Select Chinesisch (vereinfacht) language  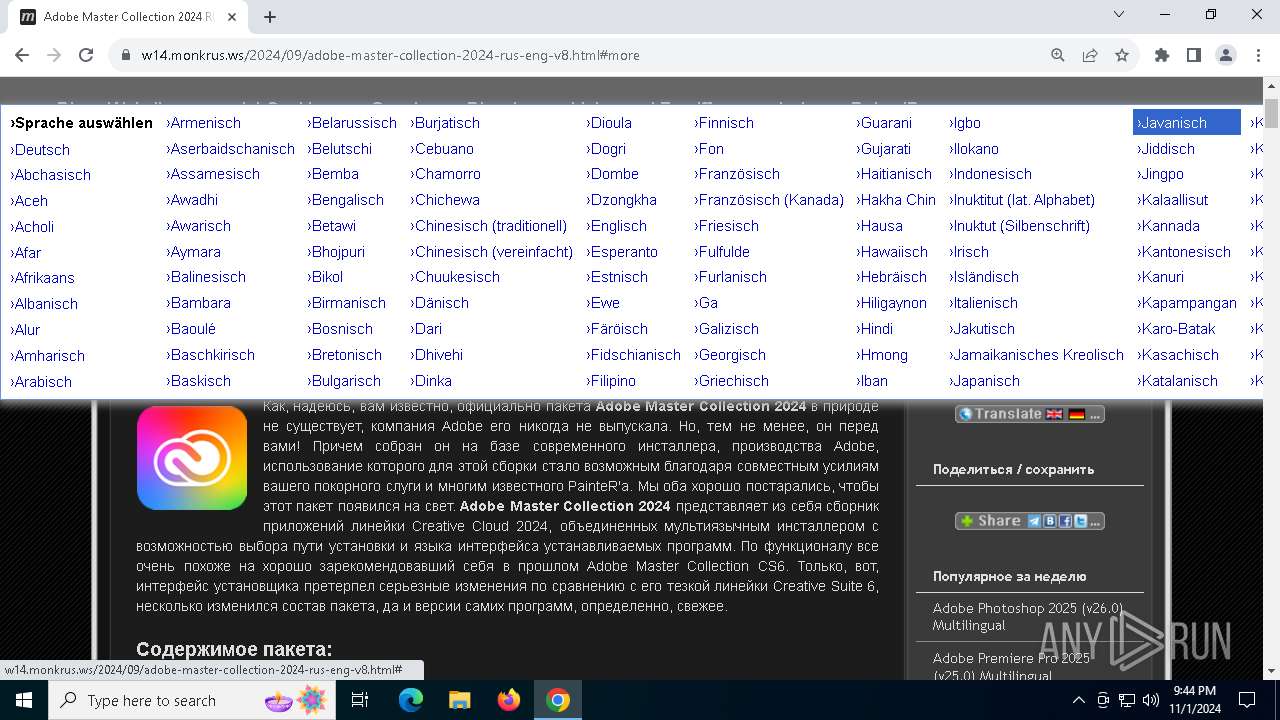(x=492, y=252)
